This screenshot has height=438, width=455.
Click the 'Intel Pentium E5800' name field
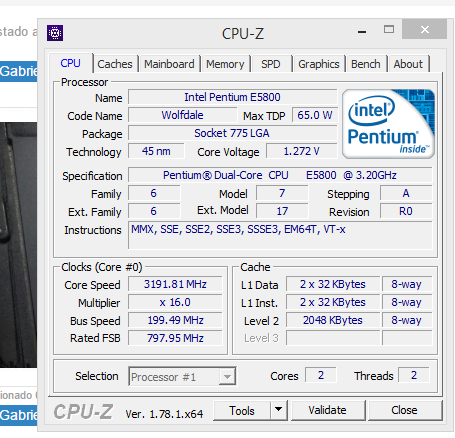click(x=232, y=97)
